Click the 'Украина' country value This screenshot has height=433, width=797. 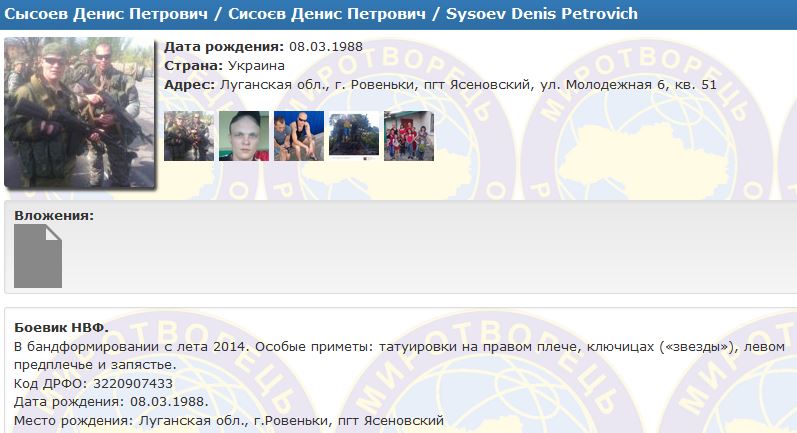[x=256, y=66]
